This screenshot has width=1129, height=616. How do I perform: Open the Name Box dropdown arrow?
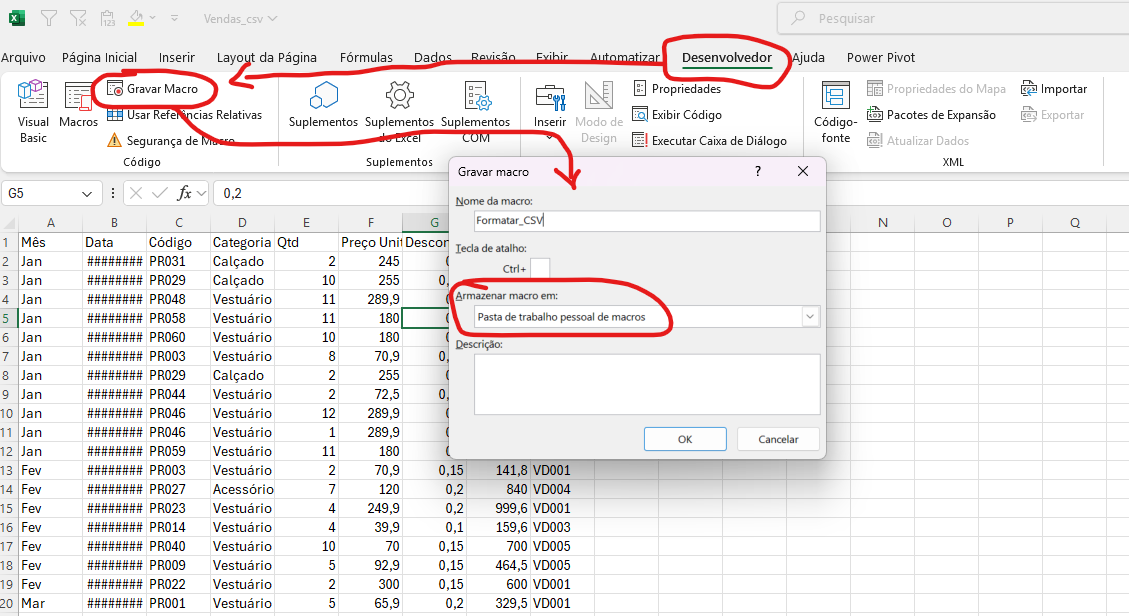(x=89, y=193)
